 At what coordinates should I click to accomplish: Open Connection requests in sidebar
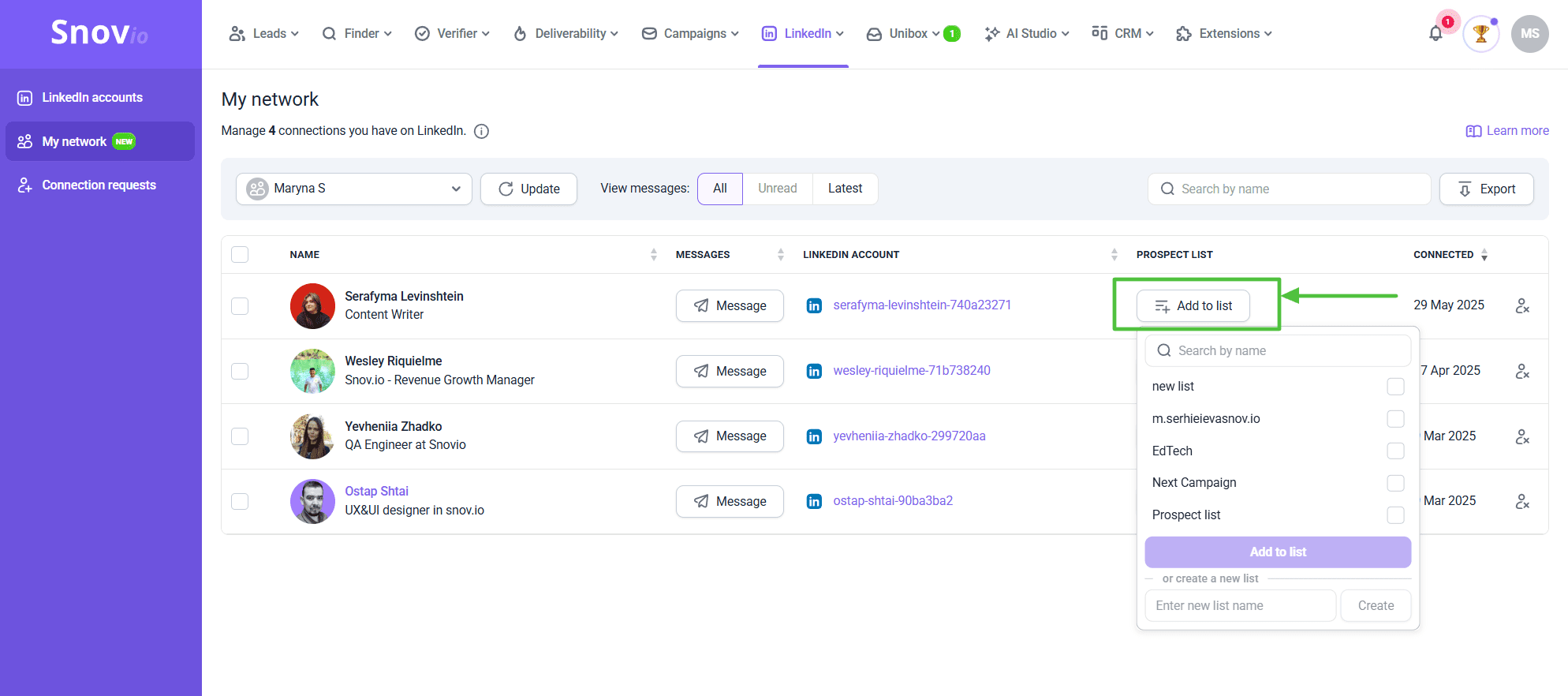pyautogui.click(x=99, y=185)
